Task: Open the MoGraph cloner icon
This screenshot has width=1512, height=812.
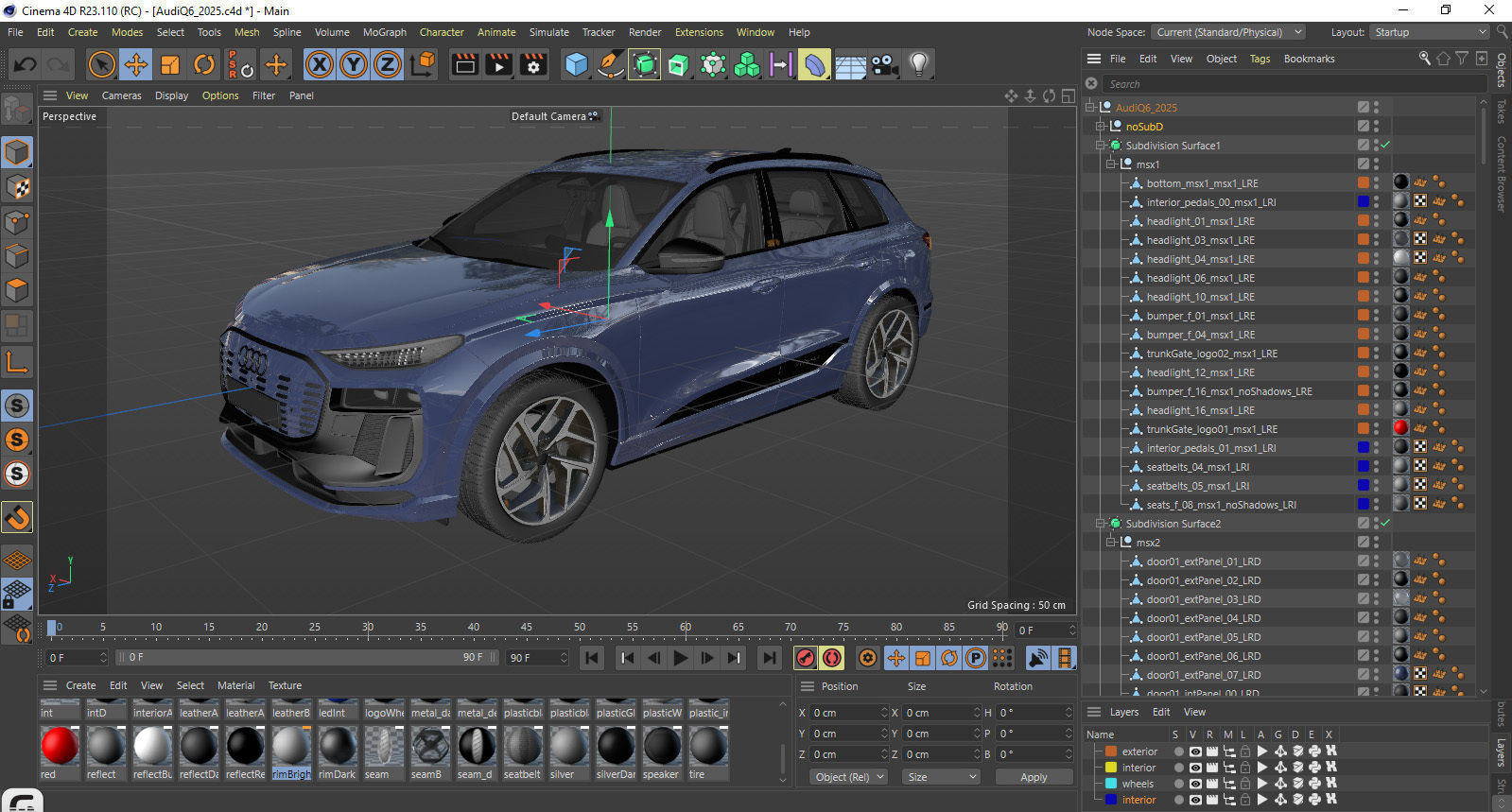Action: (x=747, y=64)
